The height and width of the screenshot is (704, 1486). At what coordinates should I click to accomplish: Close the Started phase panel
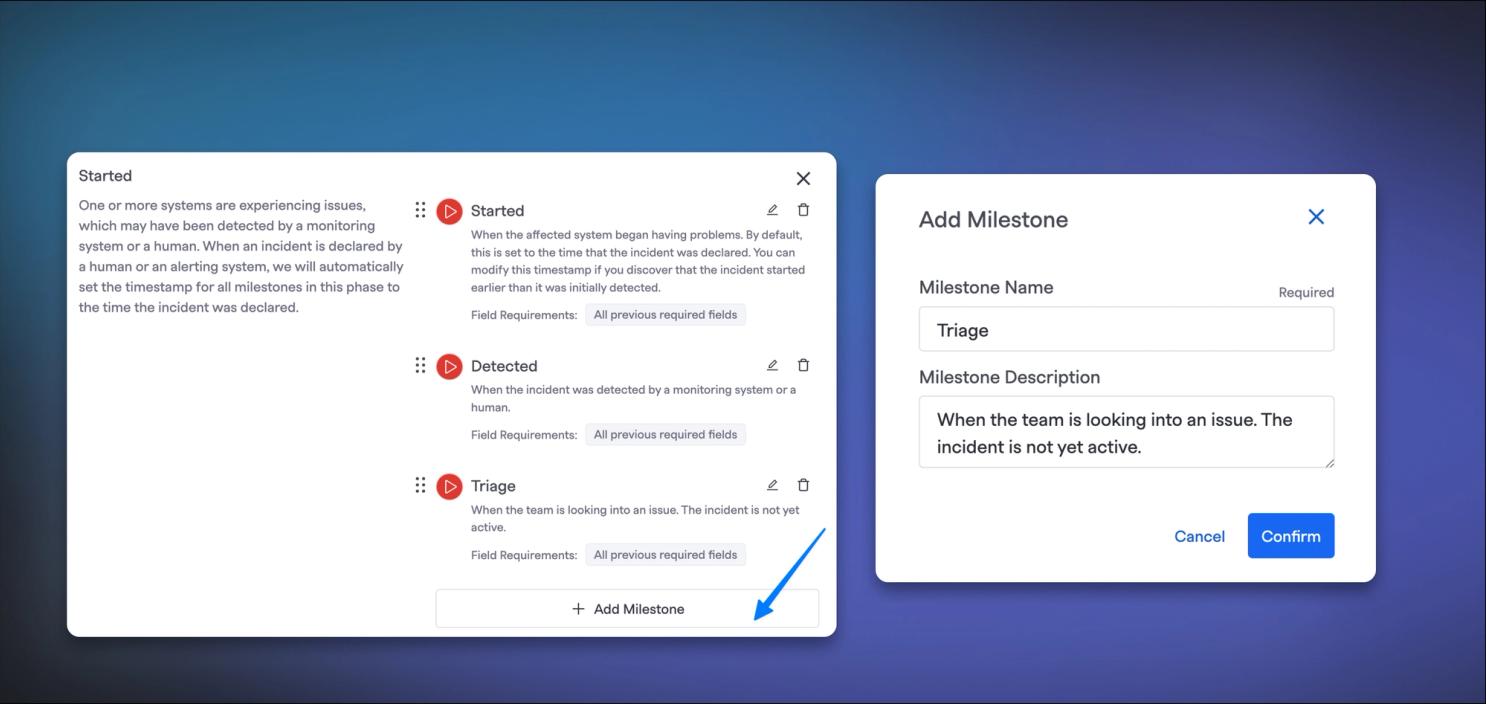(803, 178)
